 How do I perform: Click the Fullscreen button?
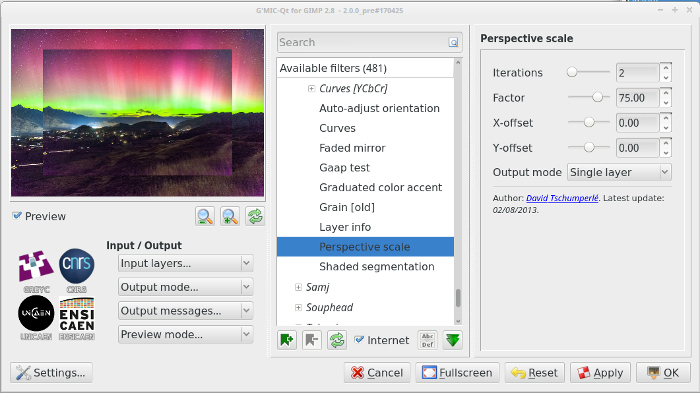(458, 372)
